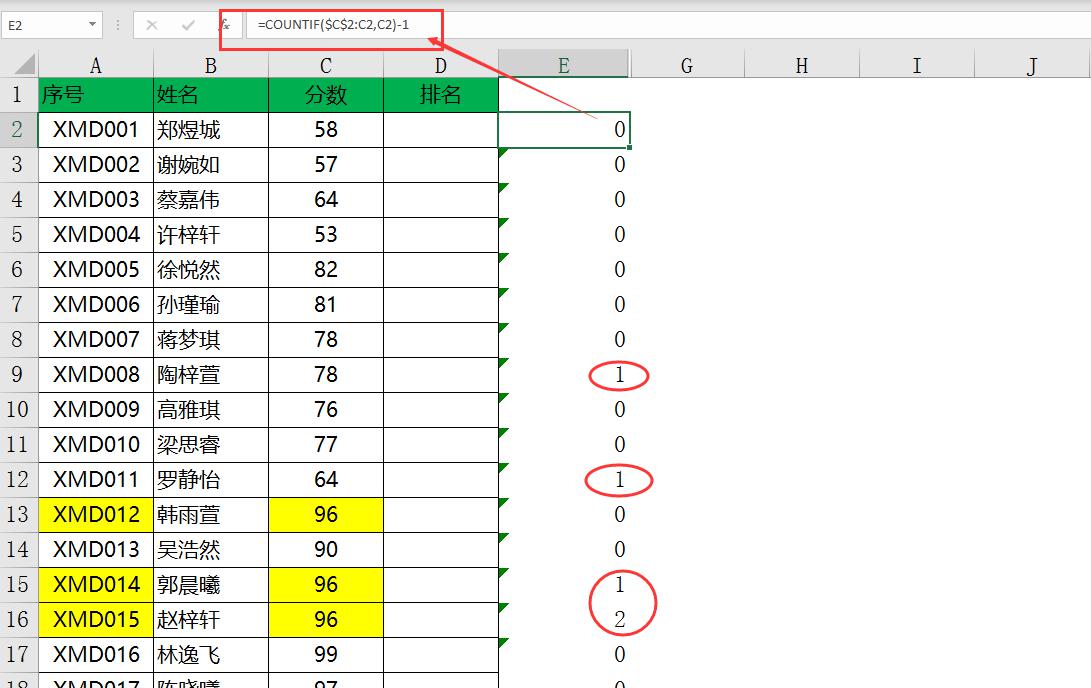The width and height of the screenshot is (1091, 688).
Task: Select highlighted cell XMD015
Action: (x=96, y=619)
